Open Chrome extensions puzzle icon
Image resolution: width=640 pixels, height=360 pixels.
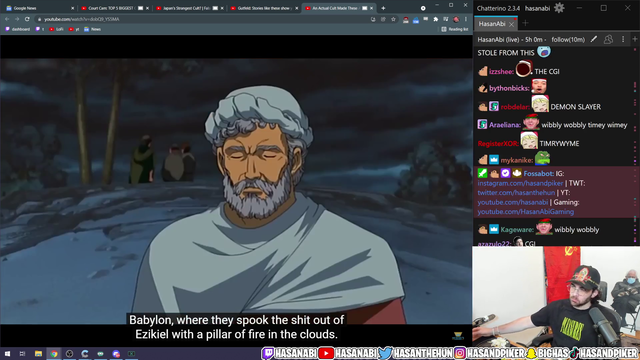click(436, 19)
